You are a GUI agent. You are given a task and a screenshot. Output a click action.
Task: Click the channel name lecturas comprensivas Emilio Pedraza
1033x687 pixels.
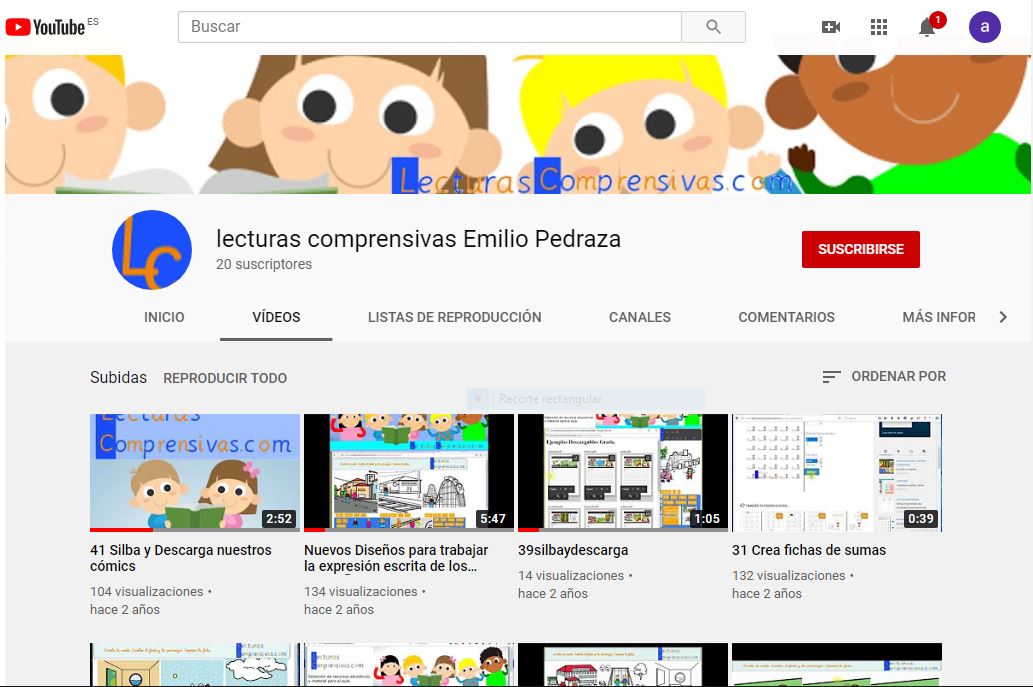pos(418,238)
